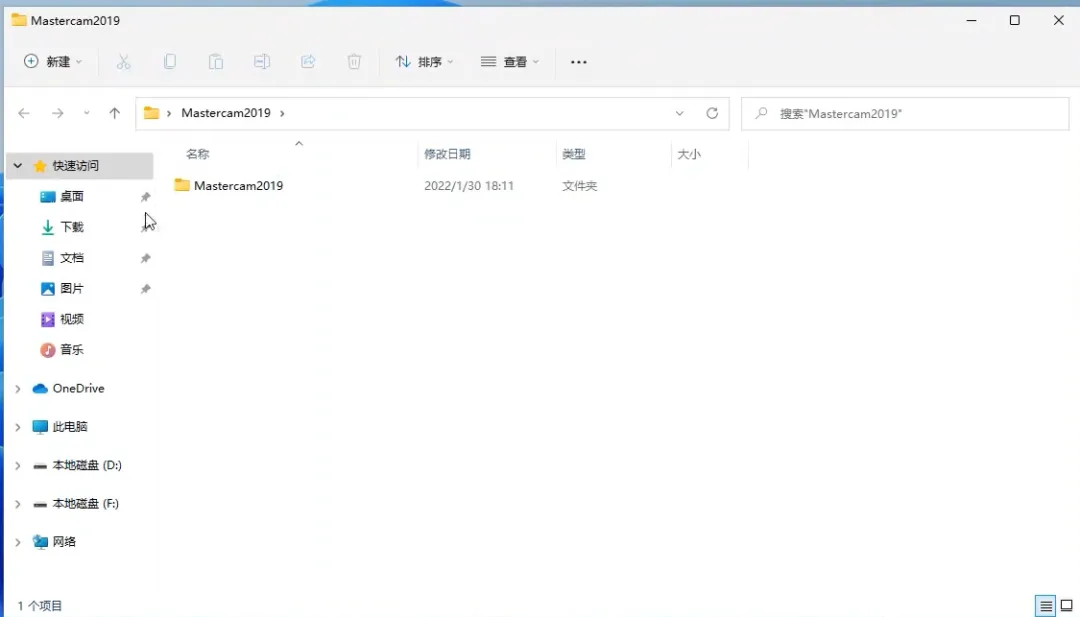Expand the 网络 tree node
The image size is (1080, 617).
point(18,543)
